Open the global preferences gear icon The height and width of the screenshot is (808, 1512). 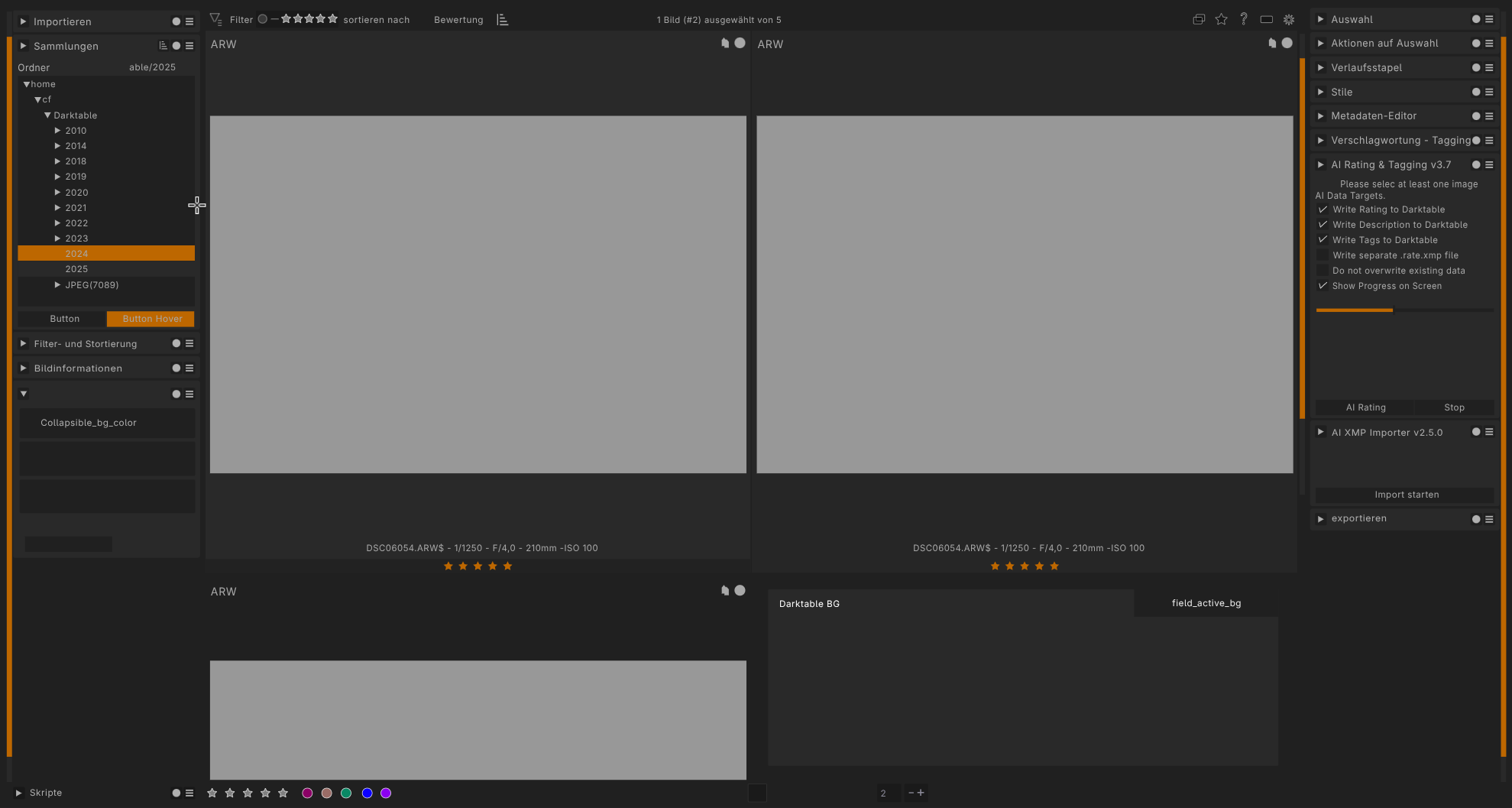[x=1289, y=20]
